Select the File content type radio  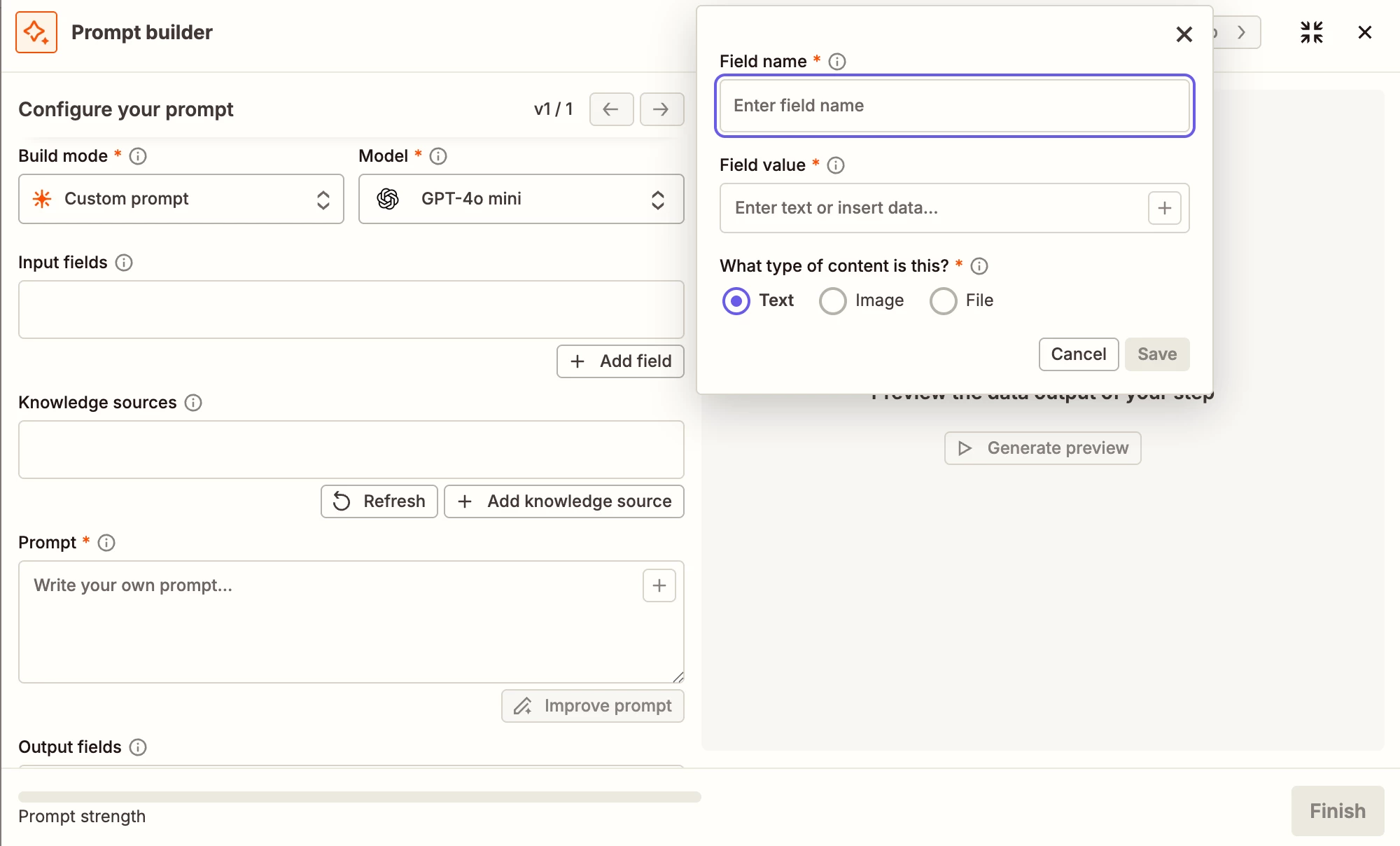943,301
